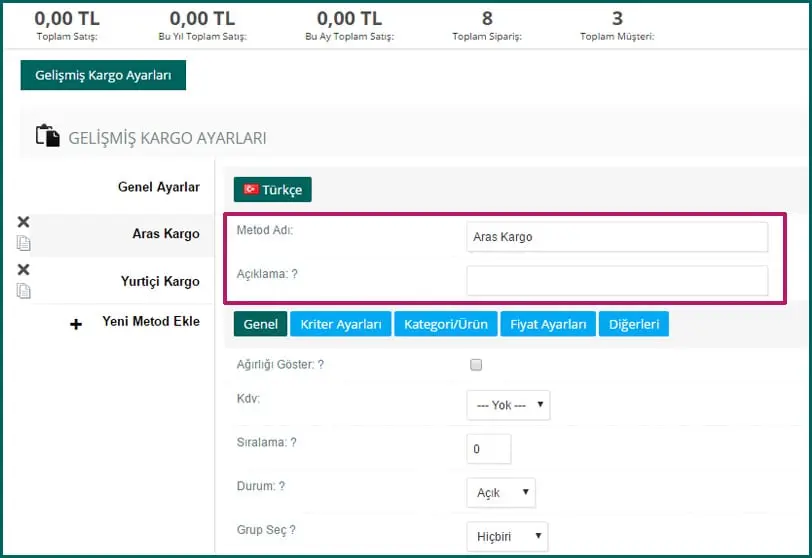Image resolution: width=812 pixels, height=558 pixels.
Task: Click the Sıralama number field
Action: 488,449
